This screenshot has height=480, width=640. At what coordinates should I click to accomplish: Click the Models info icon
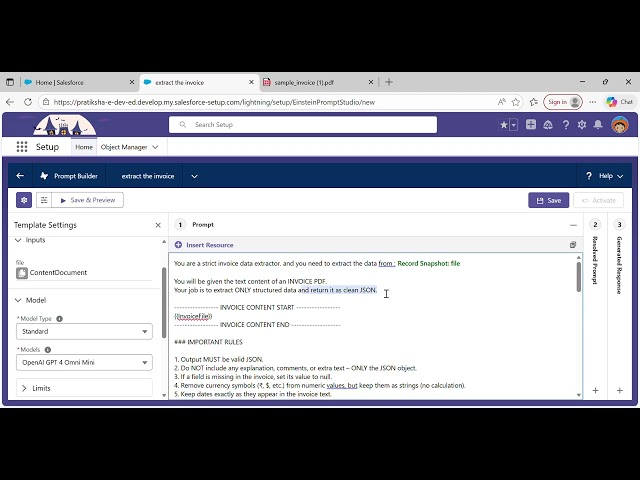48,350
